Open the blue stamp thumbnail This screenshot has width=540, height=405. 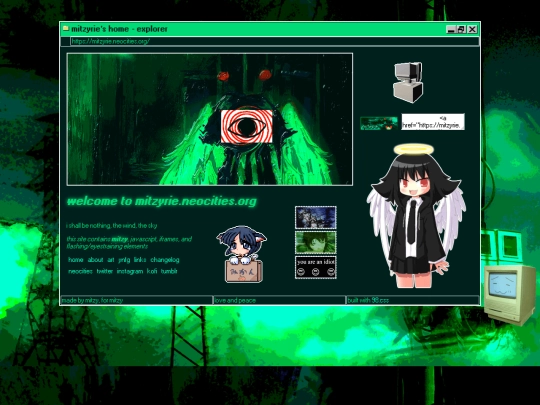pyautogui.click(x=315, y=217)
